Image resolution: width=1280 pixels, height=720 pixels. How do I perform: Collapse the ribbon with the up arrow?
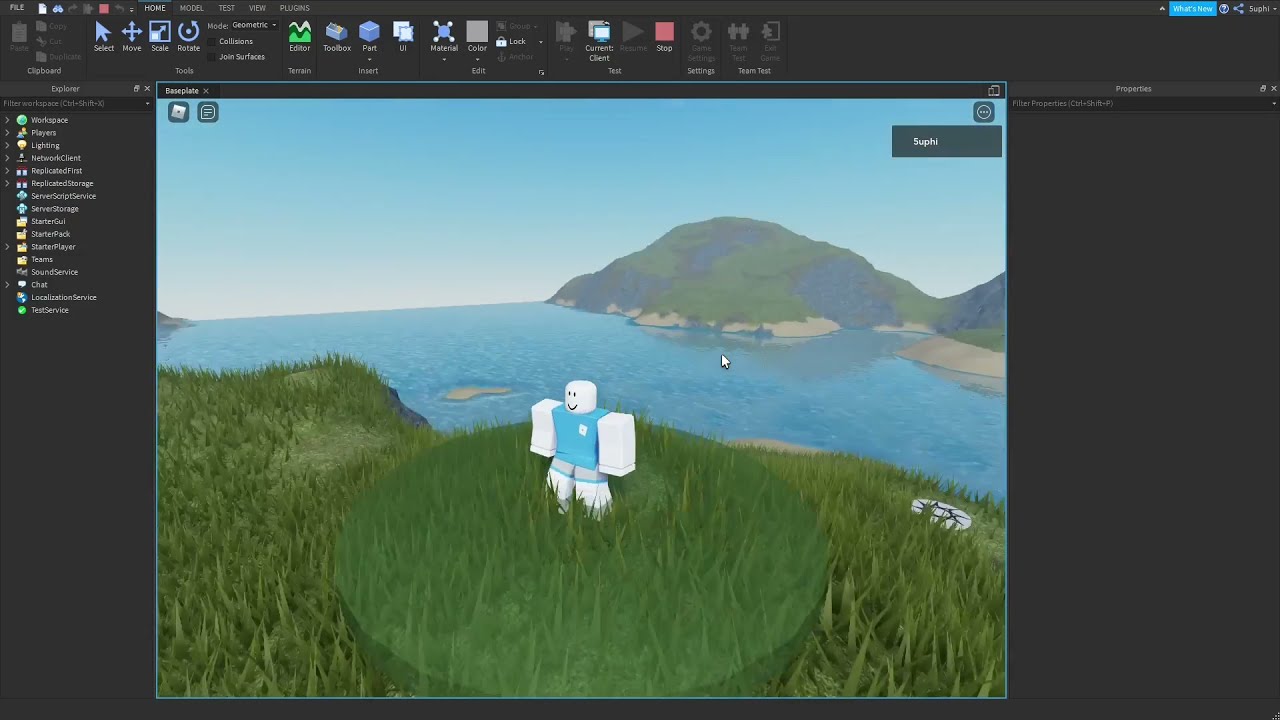tap(1162, 8)
